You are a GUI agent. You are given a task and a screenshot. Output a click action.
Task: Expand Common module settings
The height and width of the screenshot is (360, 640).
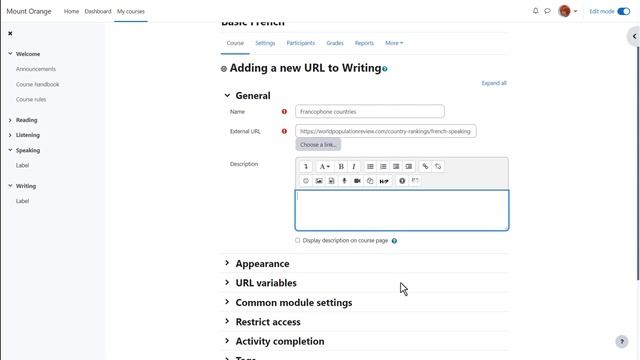[227, 302]
